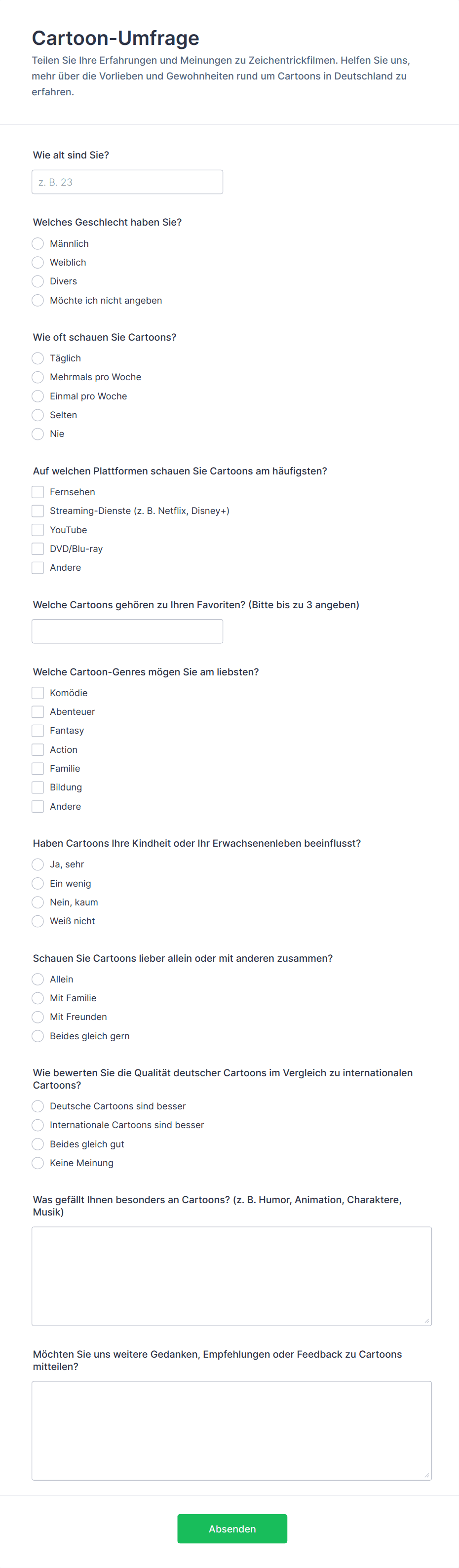Select 'Internationale Cartoons sind besser'
The width and height of the screenshot is (459, 1568).
pyautogui.click(x=38, y=1125)
